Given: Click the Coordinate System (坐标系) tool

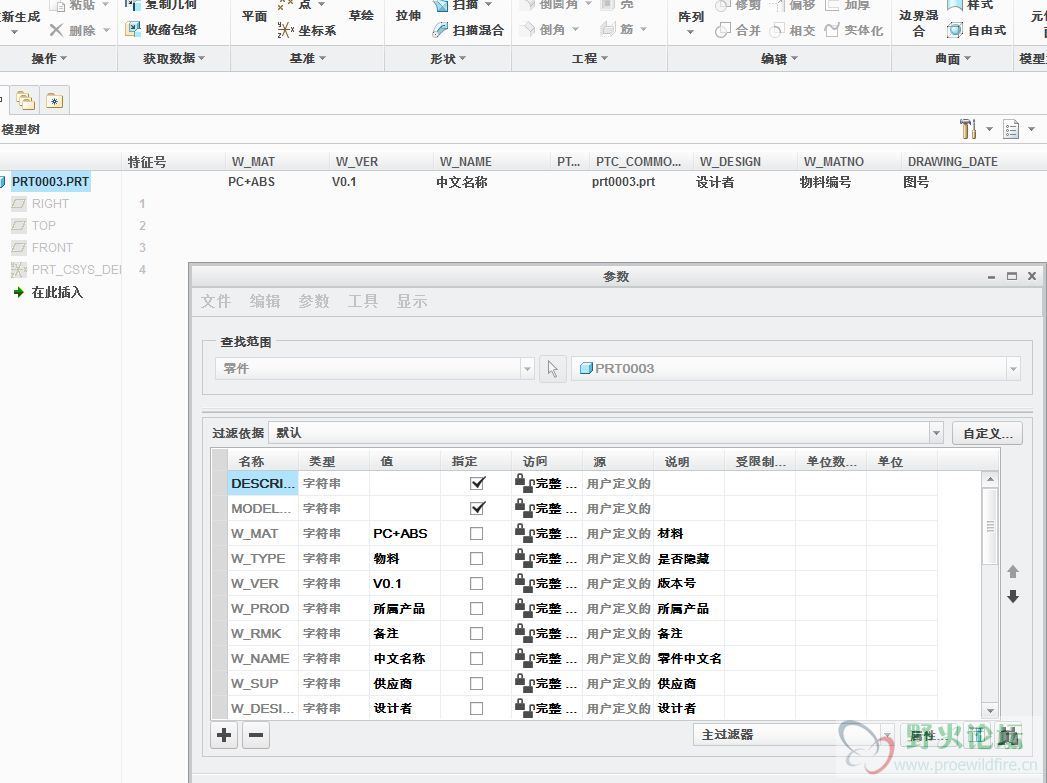Looking at the screenshot, I should pyautogui.click(x=307, y=30).
